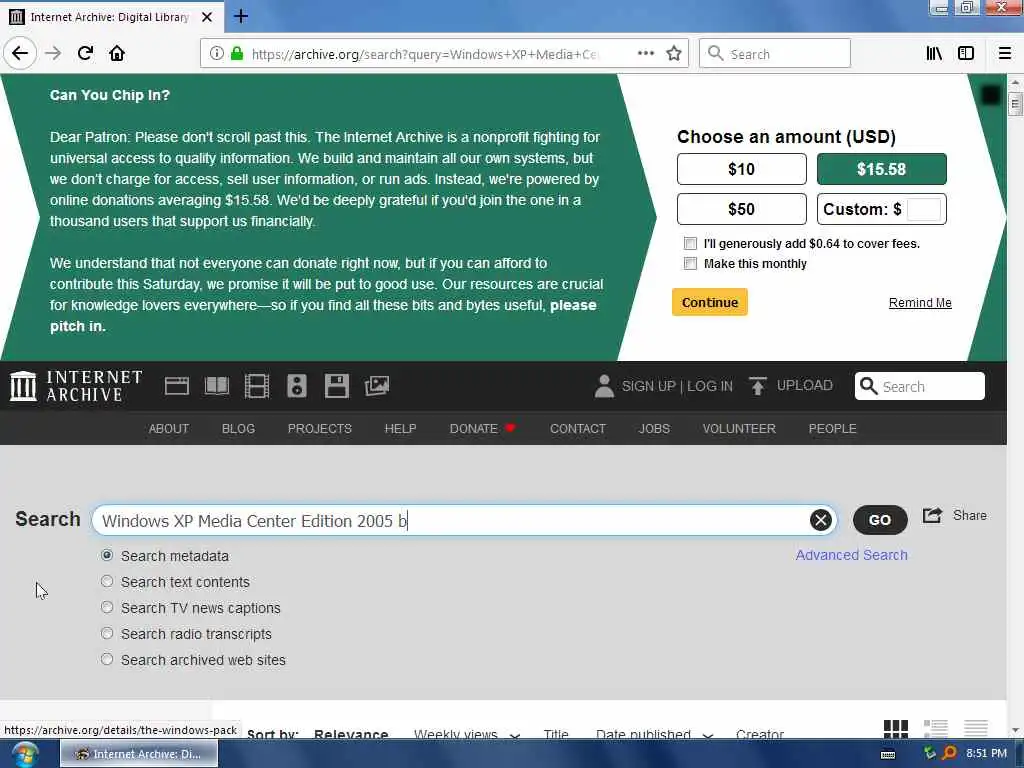Click the user avatar icon
Image resolution: width=1024 pixels, height=768 pixels.
(x=604, y=386)
